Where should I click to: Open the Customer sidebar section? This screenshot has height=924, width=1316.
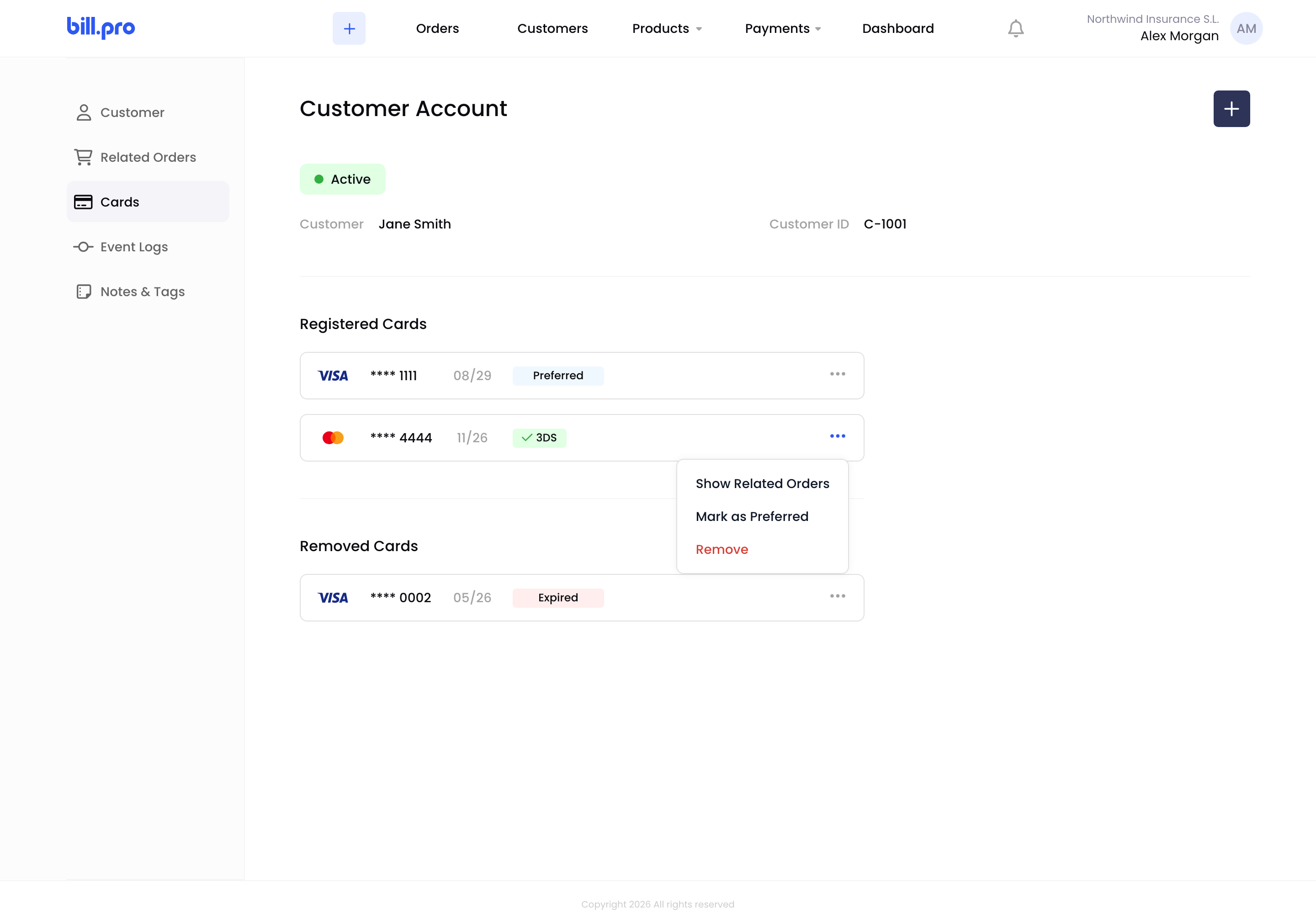(x=148, y=112)
